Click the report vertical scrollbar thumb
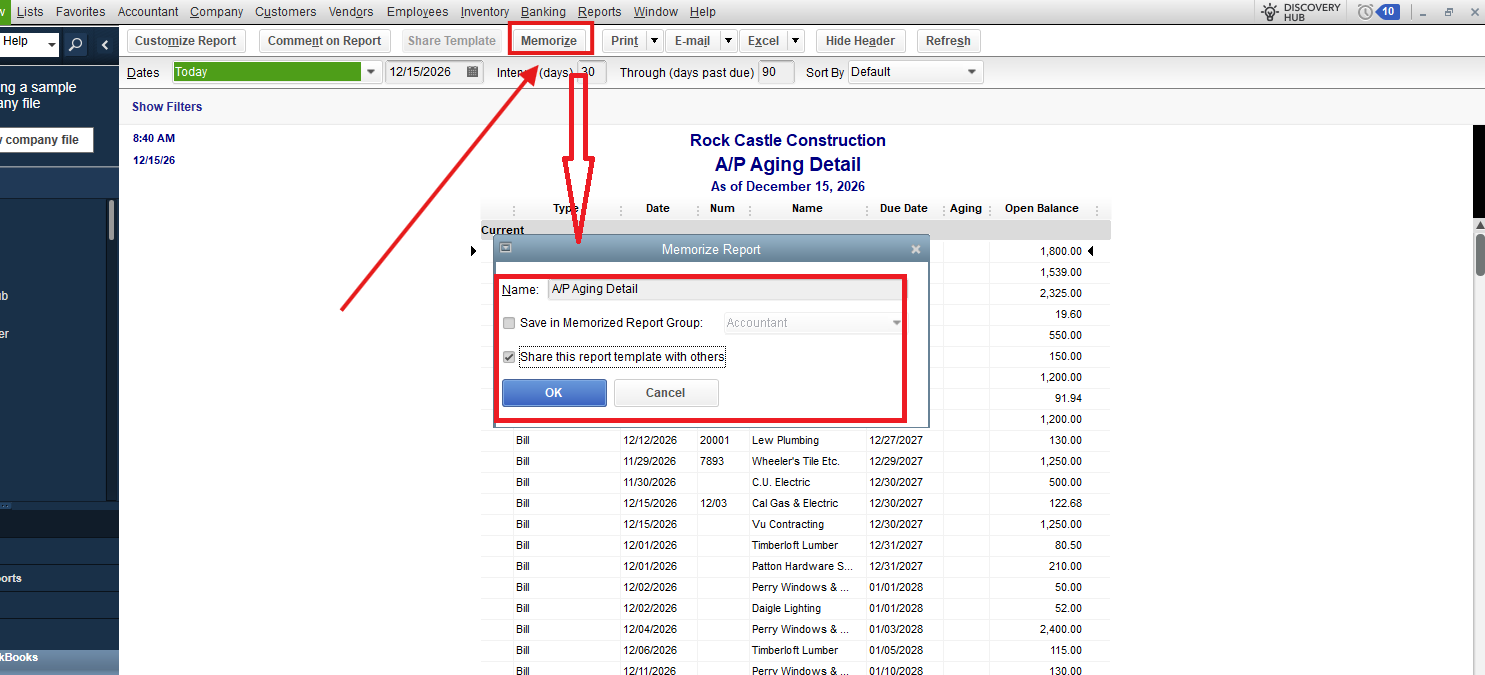This screenshot has height=675, width=1485. [1480, 254]
